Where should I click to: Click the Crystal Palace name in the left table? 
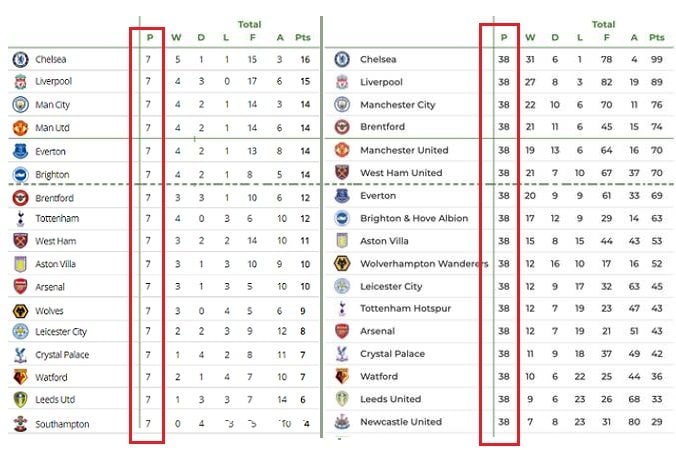62,355
